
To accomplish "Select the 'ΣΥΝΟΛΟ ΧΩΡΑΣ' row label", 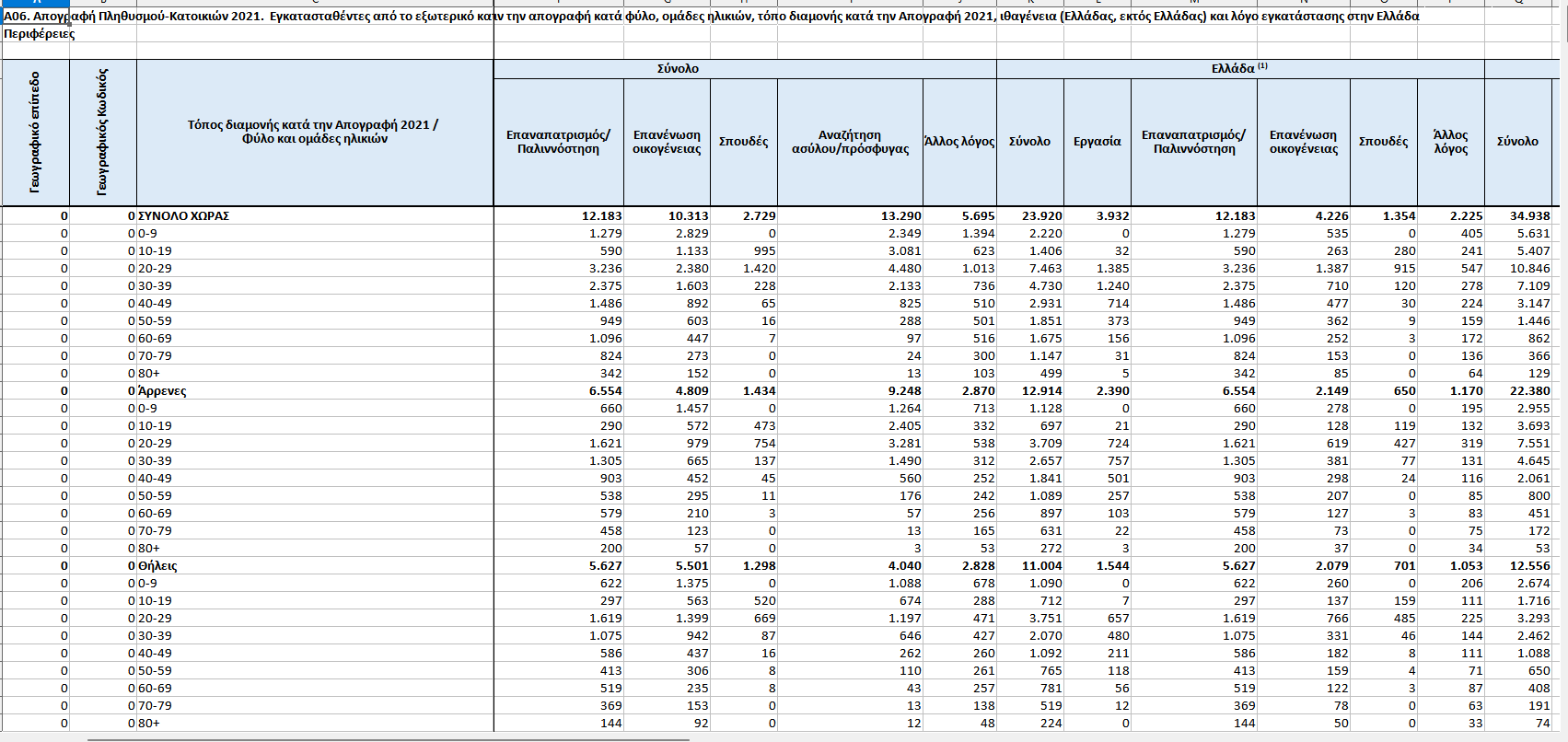I will tap(315, 216).
